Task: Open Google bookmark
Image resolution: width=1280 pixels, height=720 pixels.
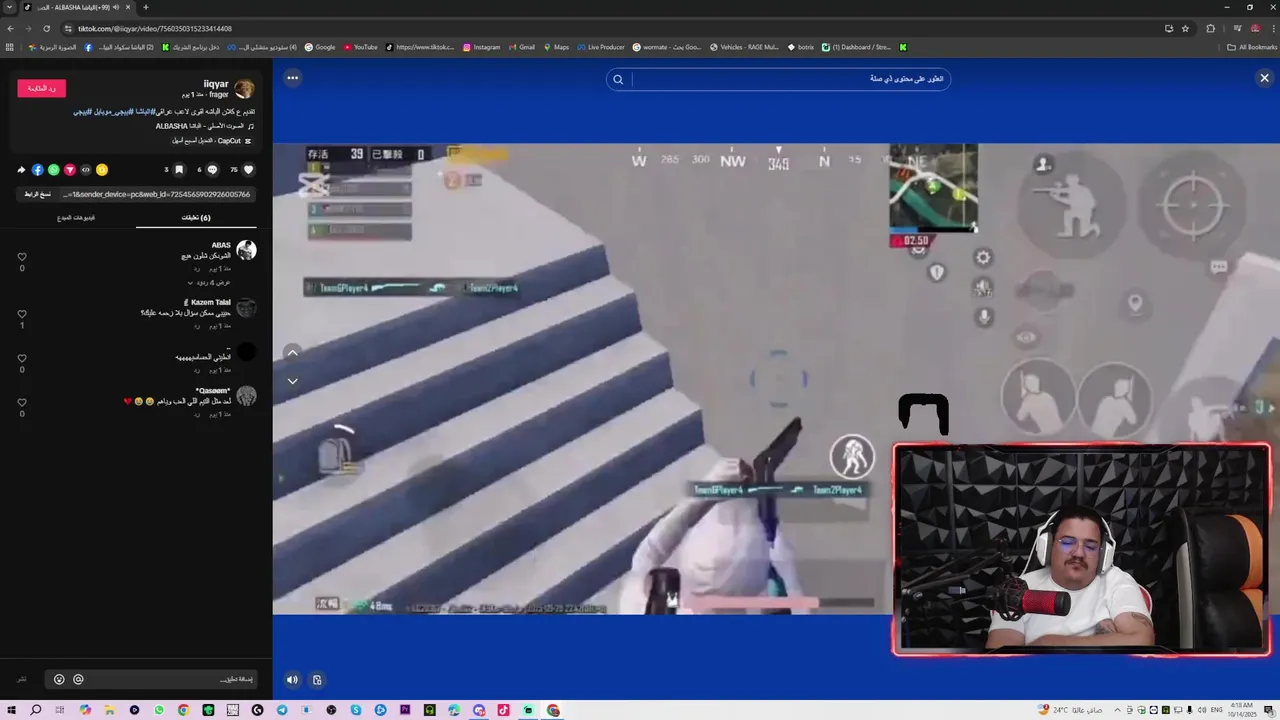Action: 320,47
